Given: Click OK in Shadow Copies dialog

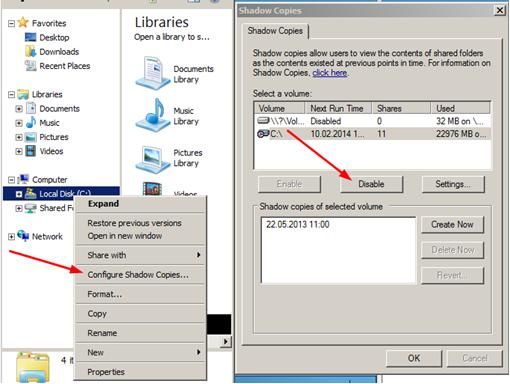Looking at the screenshot, I should click(414, 358).
